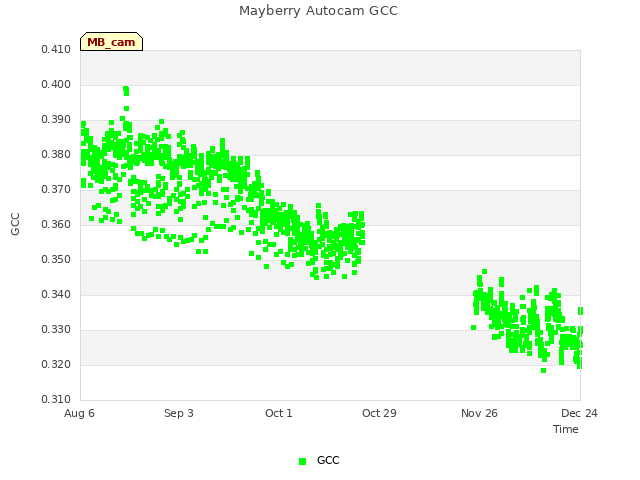This screenshot has width=640, height=480.
Task: Click the 0.320 y-axis value
Action: click(56, 364)
